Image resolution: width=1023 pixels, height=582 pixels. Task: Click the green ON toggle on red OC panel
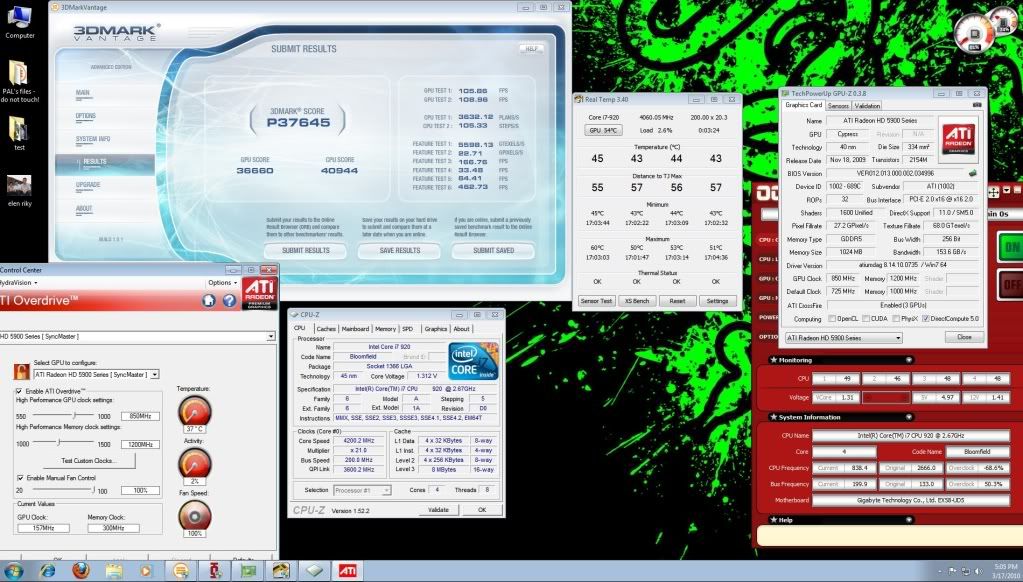[x=1011, y=247]
